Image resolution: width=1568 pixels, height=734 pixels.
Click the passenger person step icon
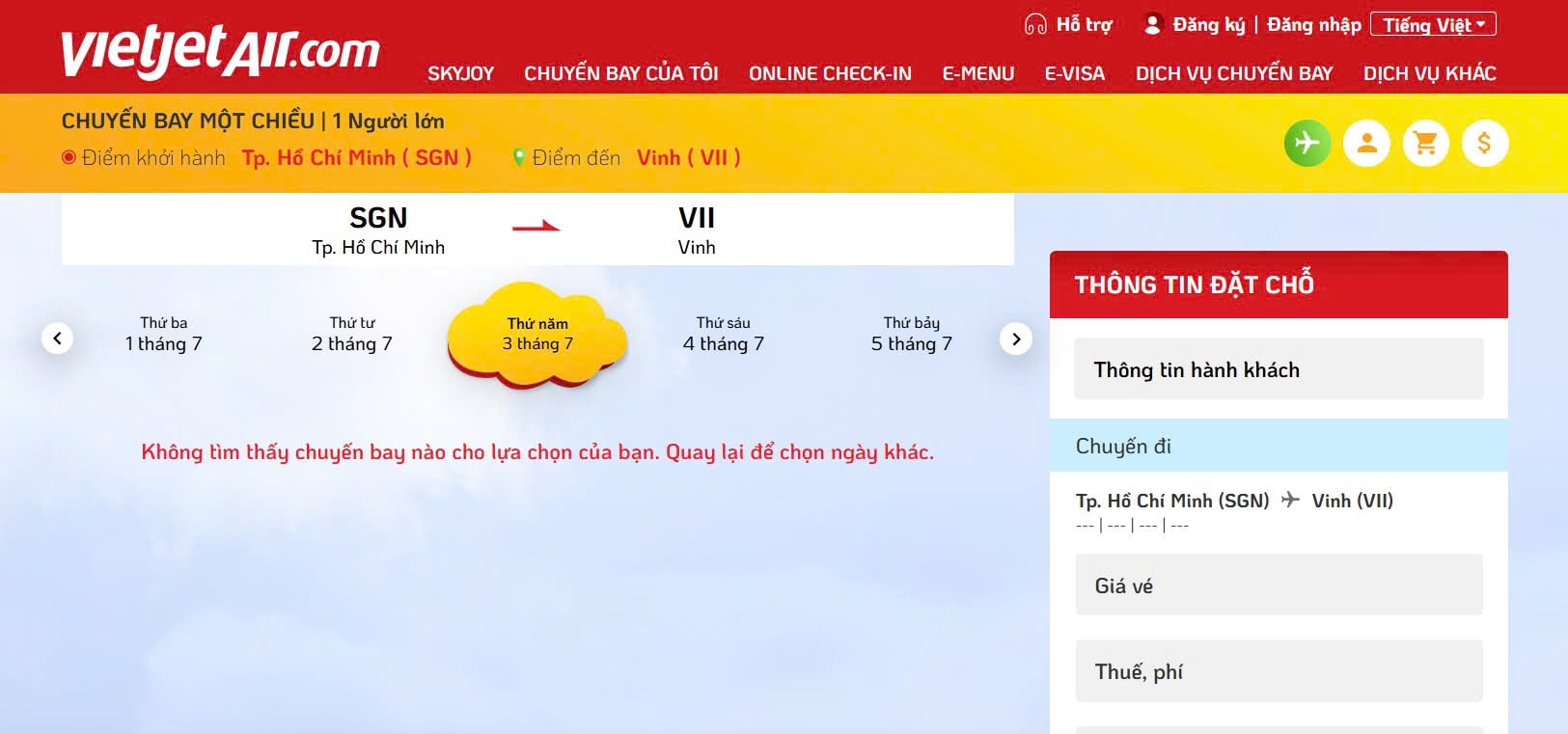point(1366,144)
